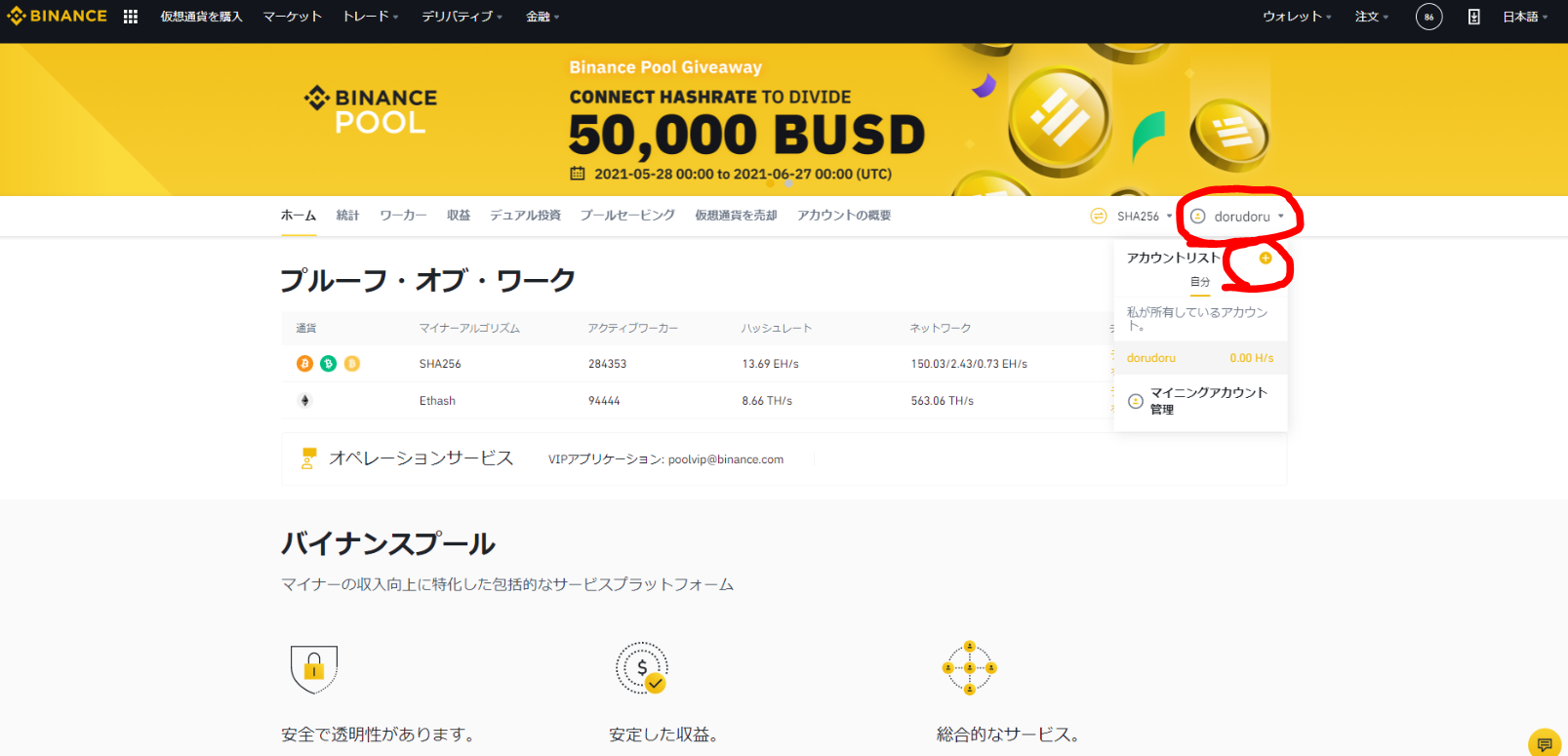Click the Ethash row algorithm cell
The image size is (1568, 756).
click(437, 401)
